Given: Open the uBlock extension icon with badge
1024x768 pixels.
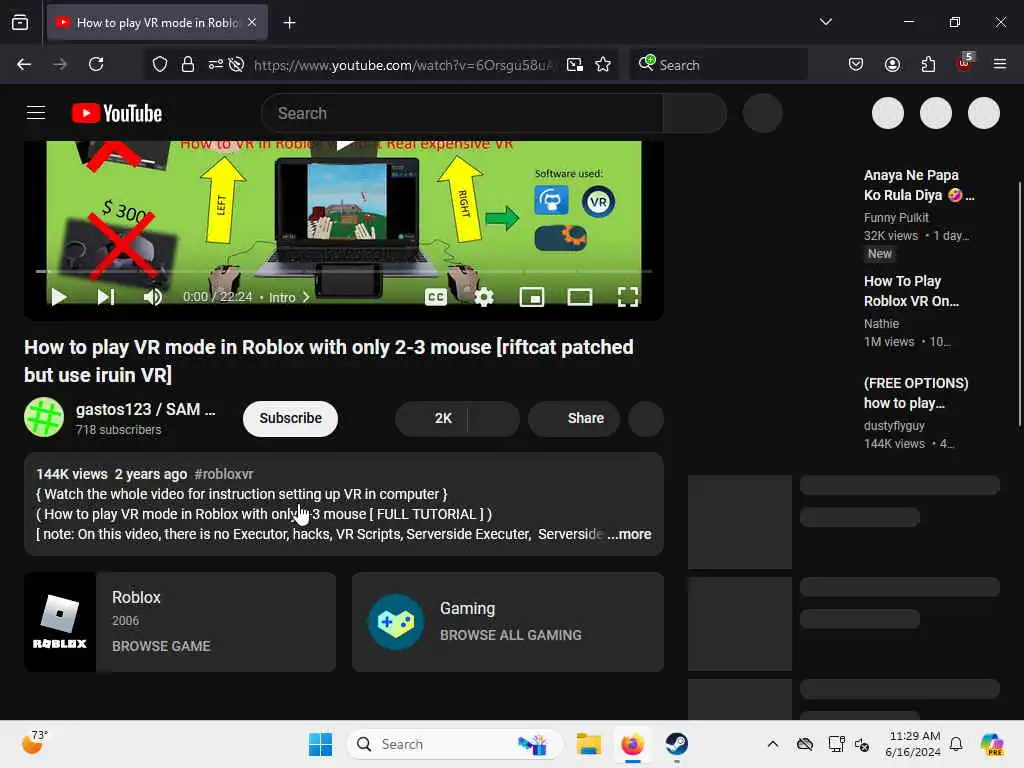Looking at the screenshot, I should 964,63.
